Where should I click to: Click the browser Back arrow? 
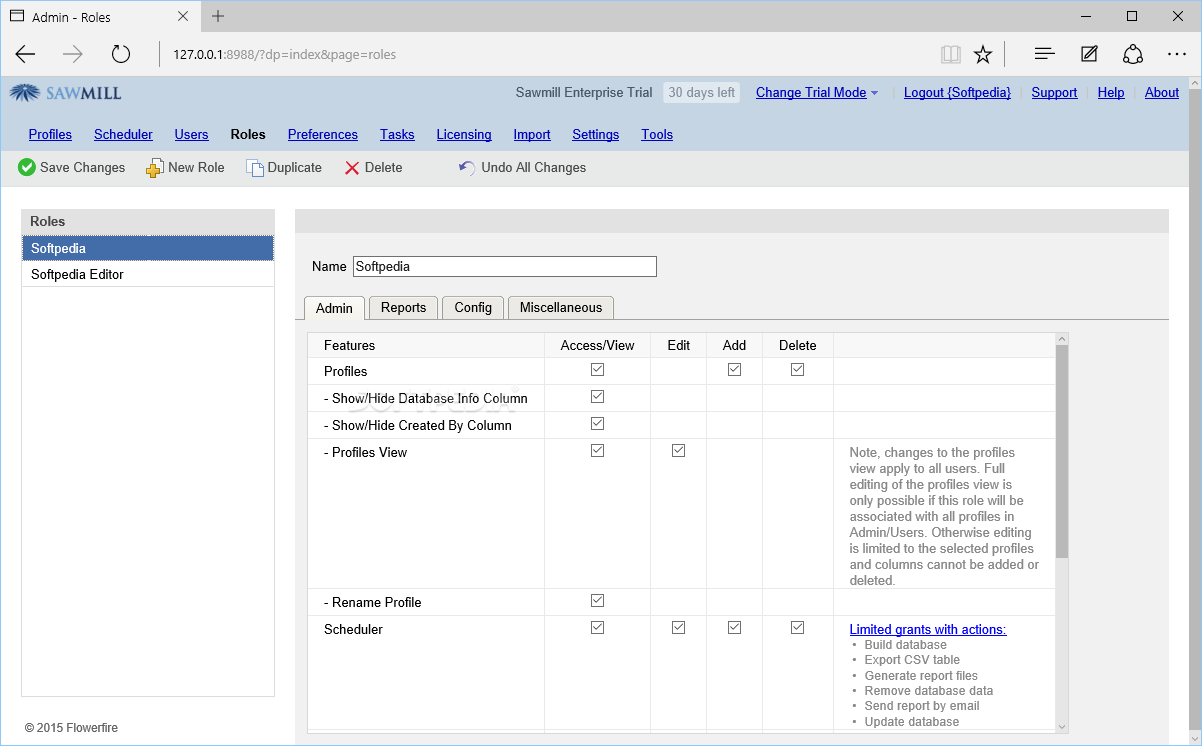(x=25, y=54)
